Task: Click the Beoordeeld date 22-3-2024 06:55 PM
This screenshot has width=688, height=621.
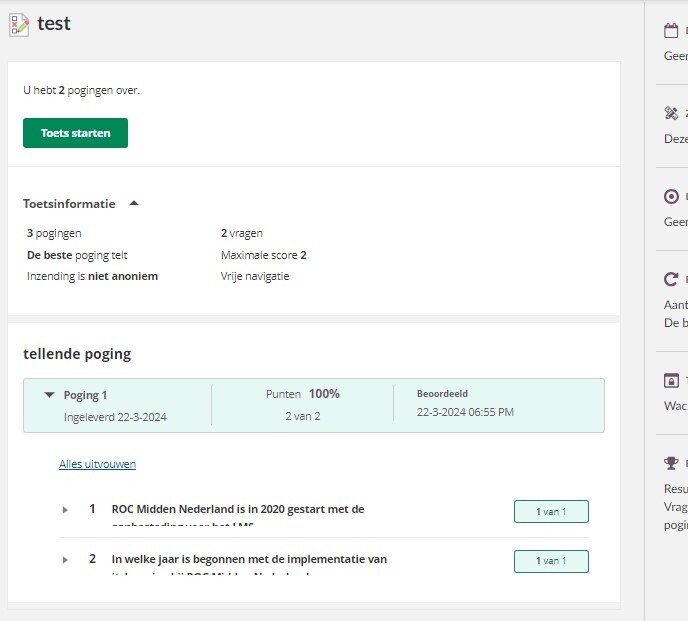Action: [x=465, y=412]
